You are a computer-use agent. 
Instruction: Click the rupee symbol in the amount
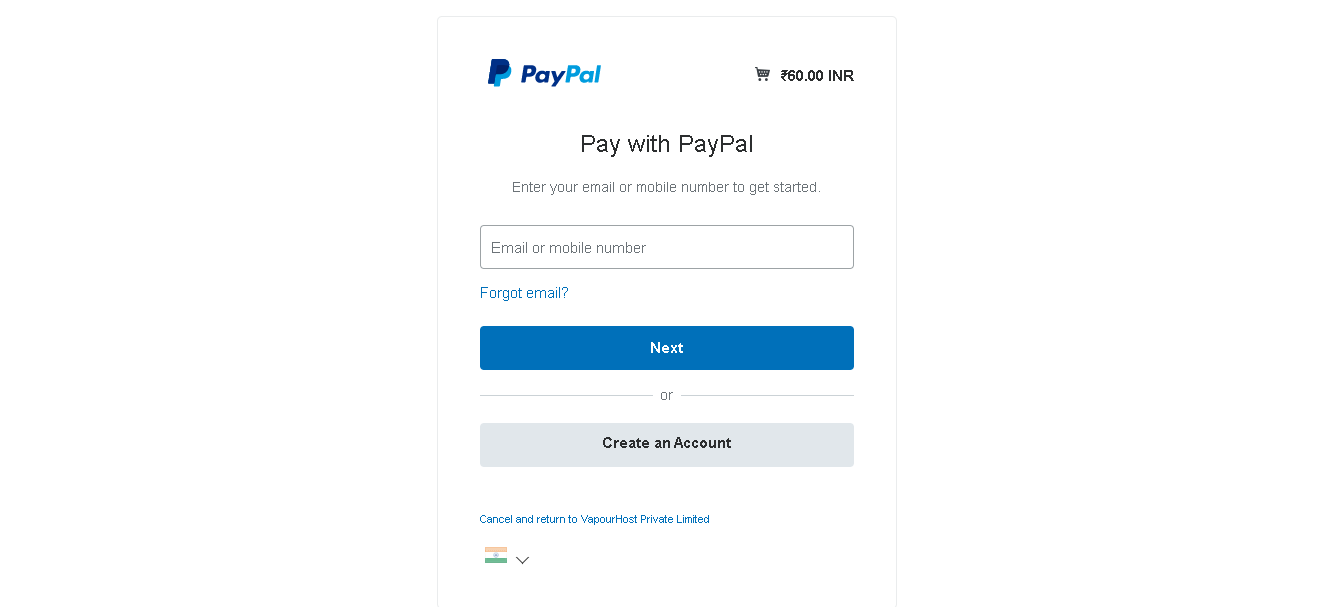[785, 75]
